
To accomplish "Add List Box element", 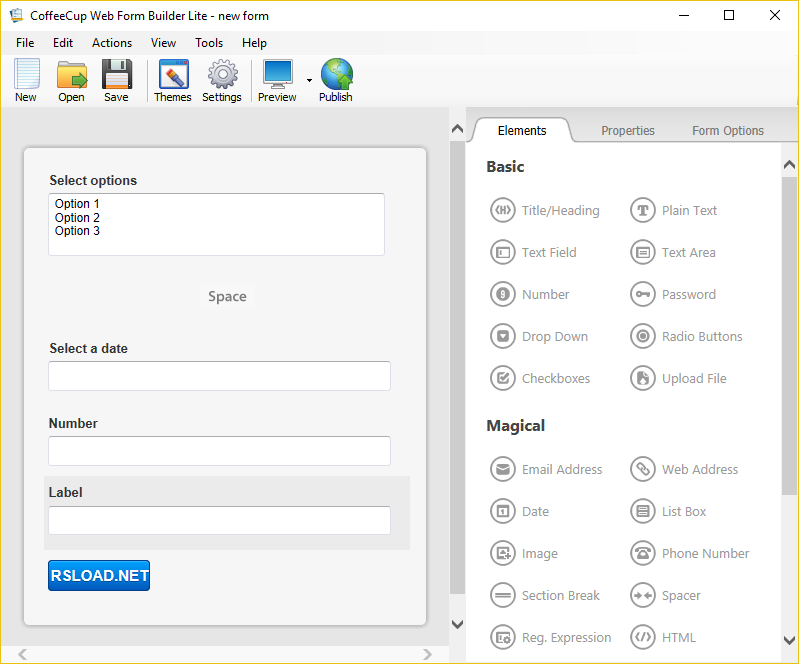I will pyautogui.click(x=669, y=512).
